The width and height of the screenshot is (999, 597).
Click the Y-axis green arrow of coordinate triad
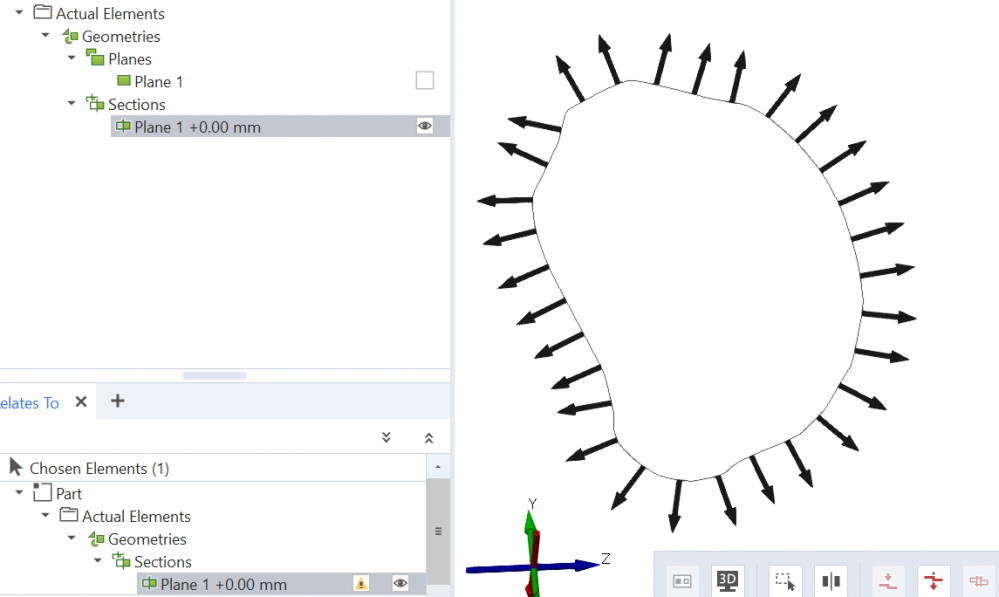[x=532, y=530]
